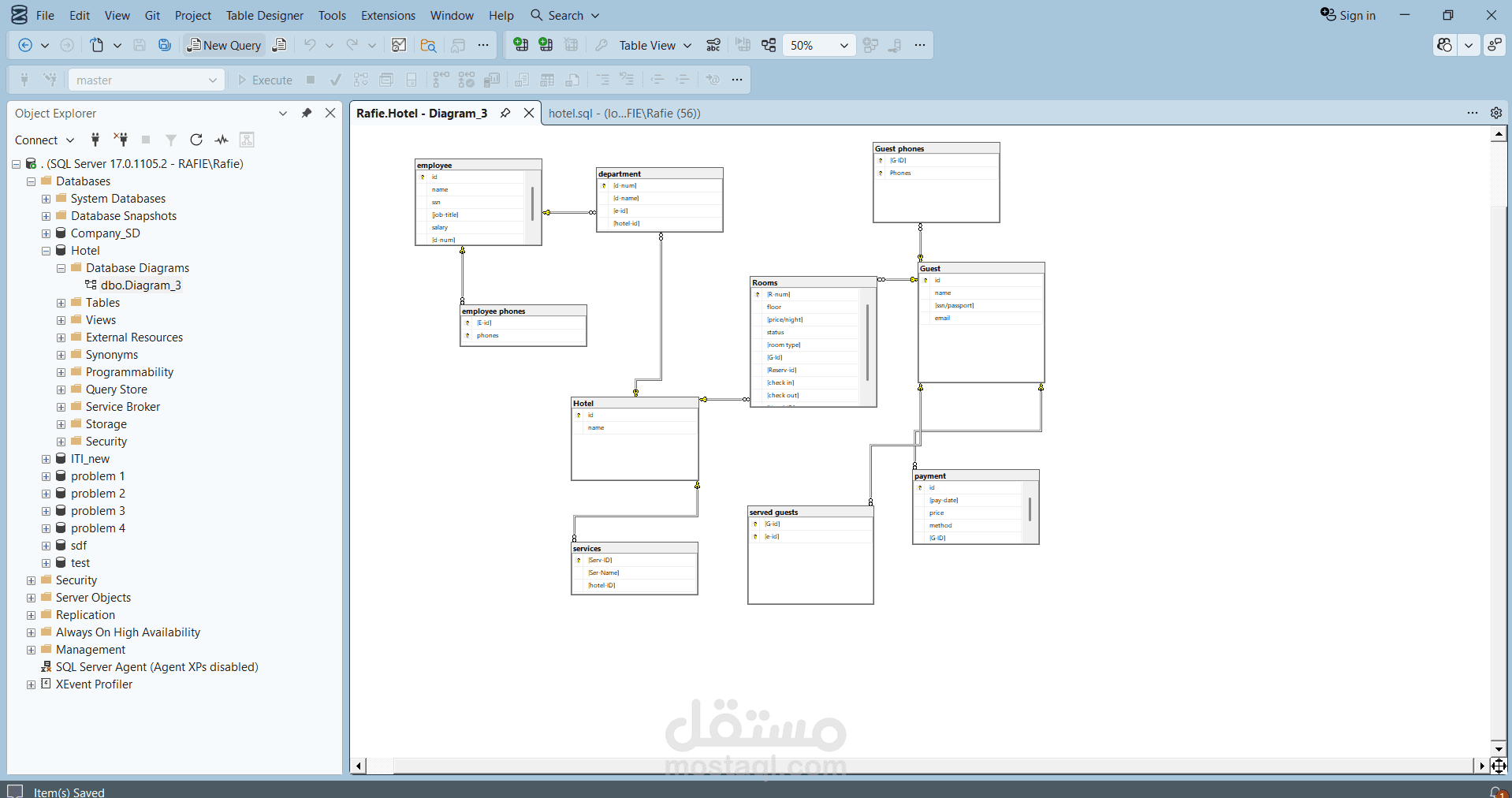1512x798 pixels.
Task: Collapse the Hotel database node
Action: pos(46,251)
